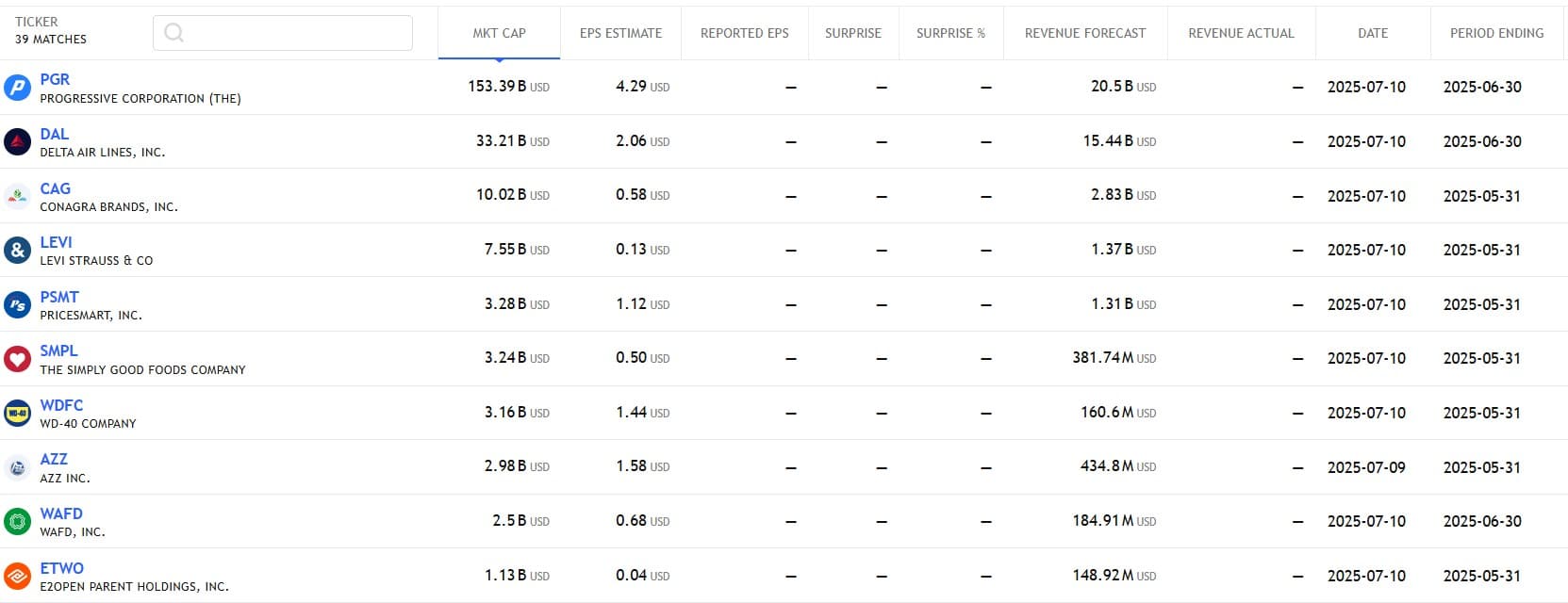Click the Conagra Brands logo icon
The height and width of the screenshot is (603, 1568).
coord(17,196)
